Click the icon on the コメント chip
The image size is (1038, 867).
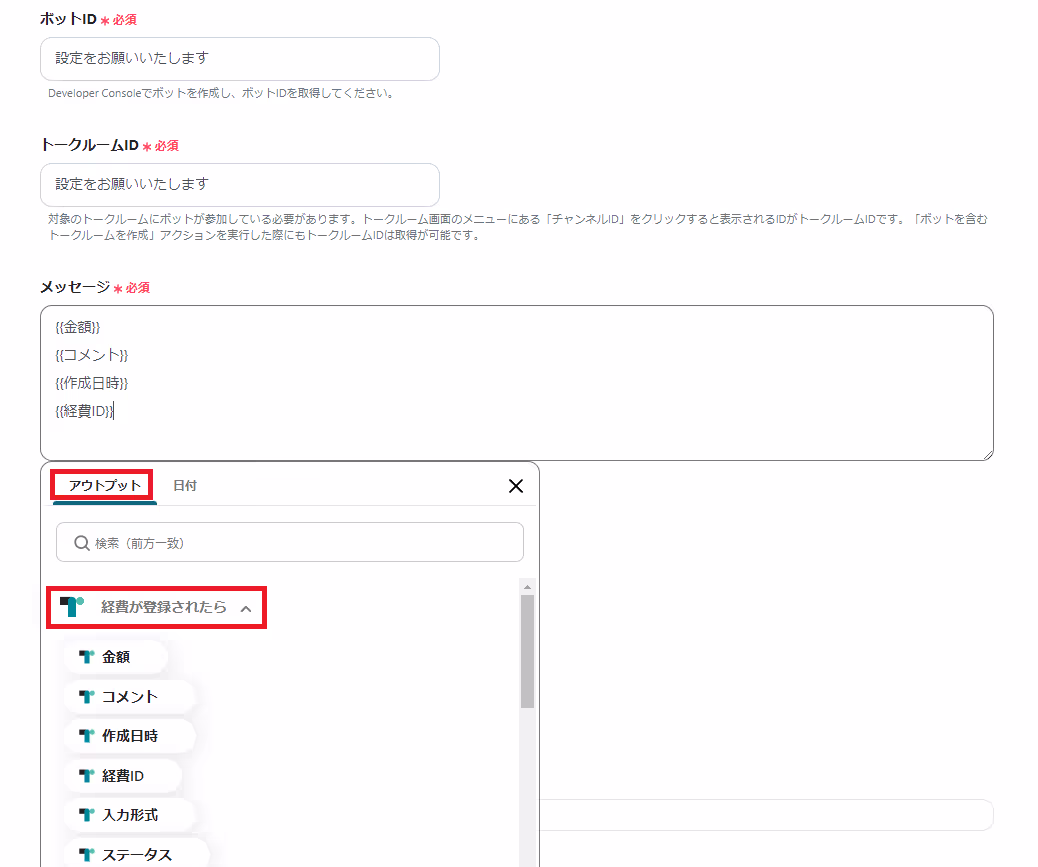[x=86, y=696]
